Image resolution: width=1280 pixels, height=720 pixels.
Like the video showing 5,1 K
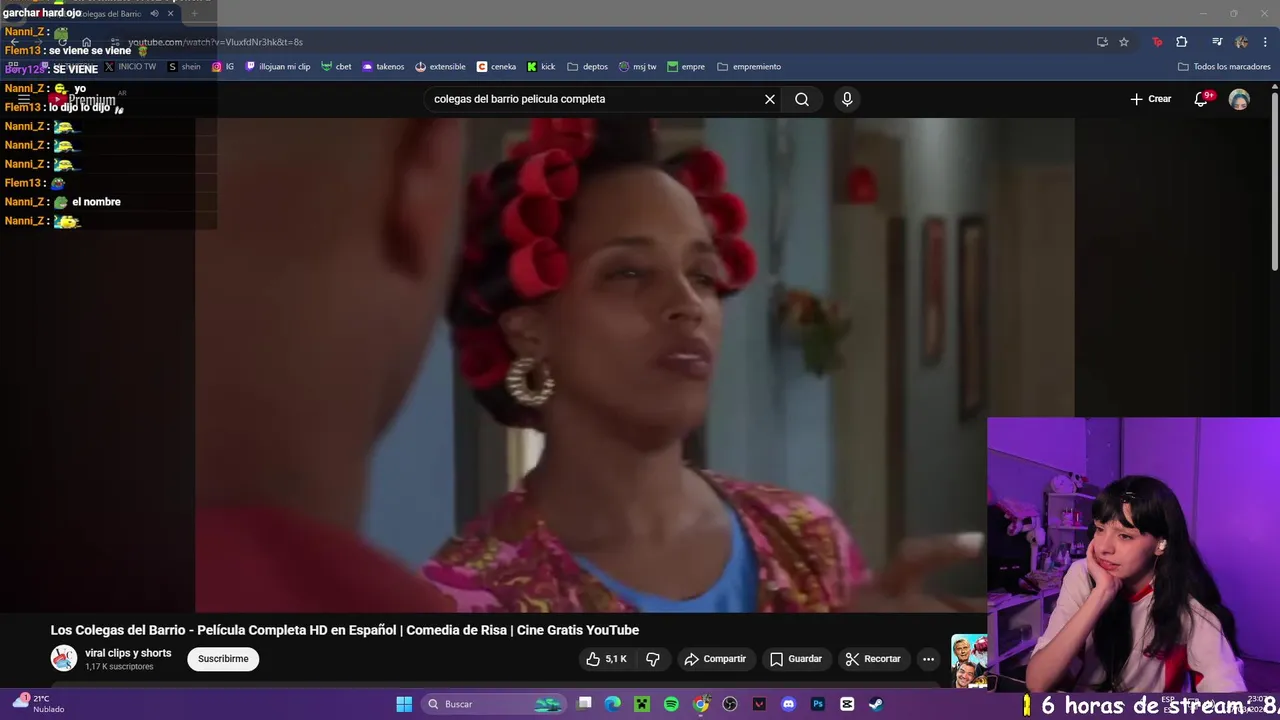coord(606,659)
